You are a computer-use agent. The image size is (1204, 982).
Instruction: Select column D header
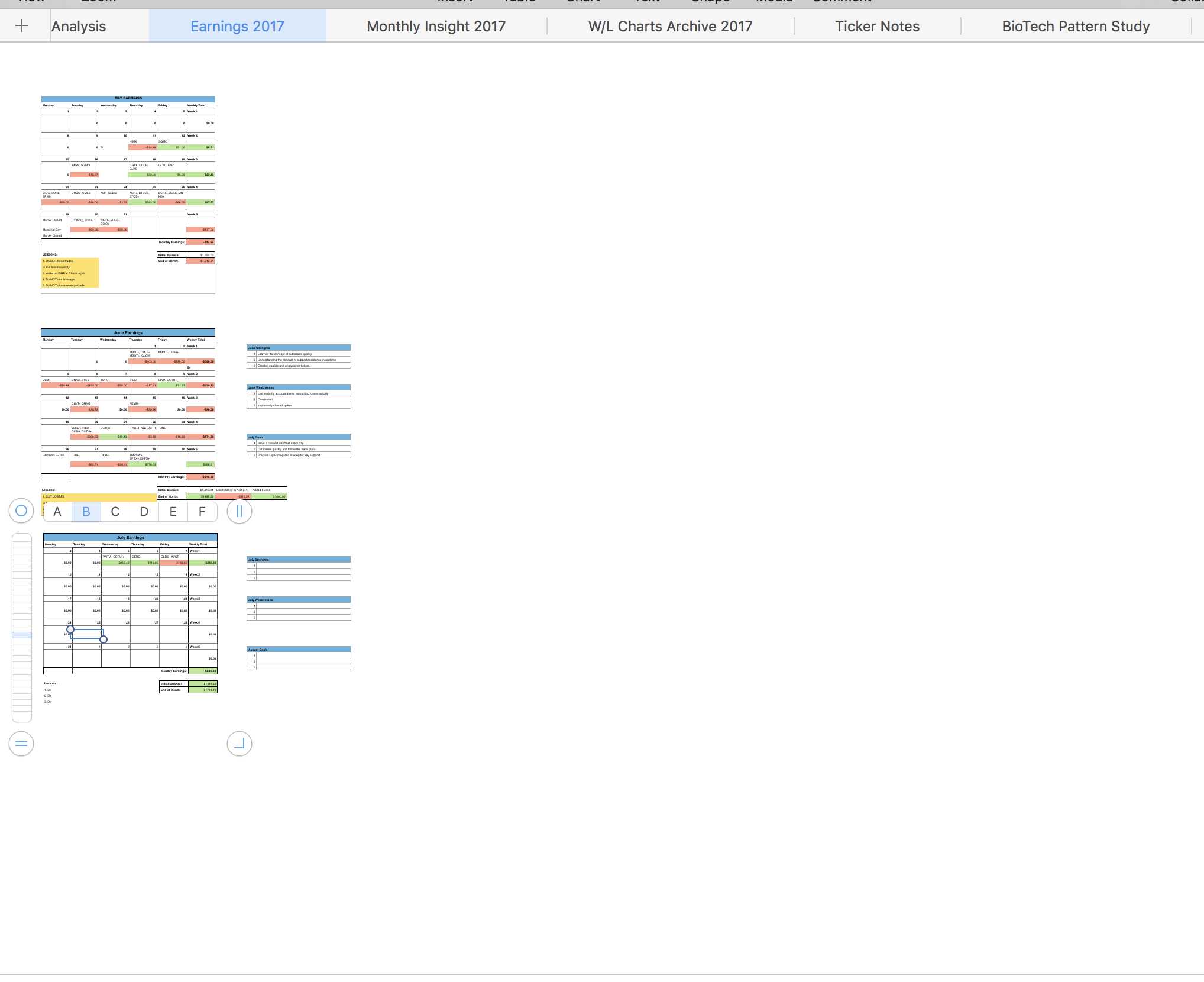point(144,512)
